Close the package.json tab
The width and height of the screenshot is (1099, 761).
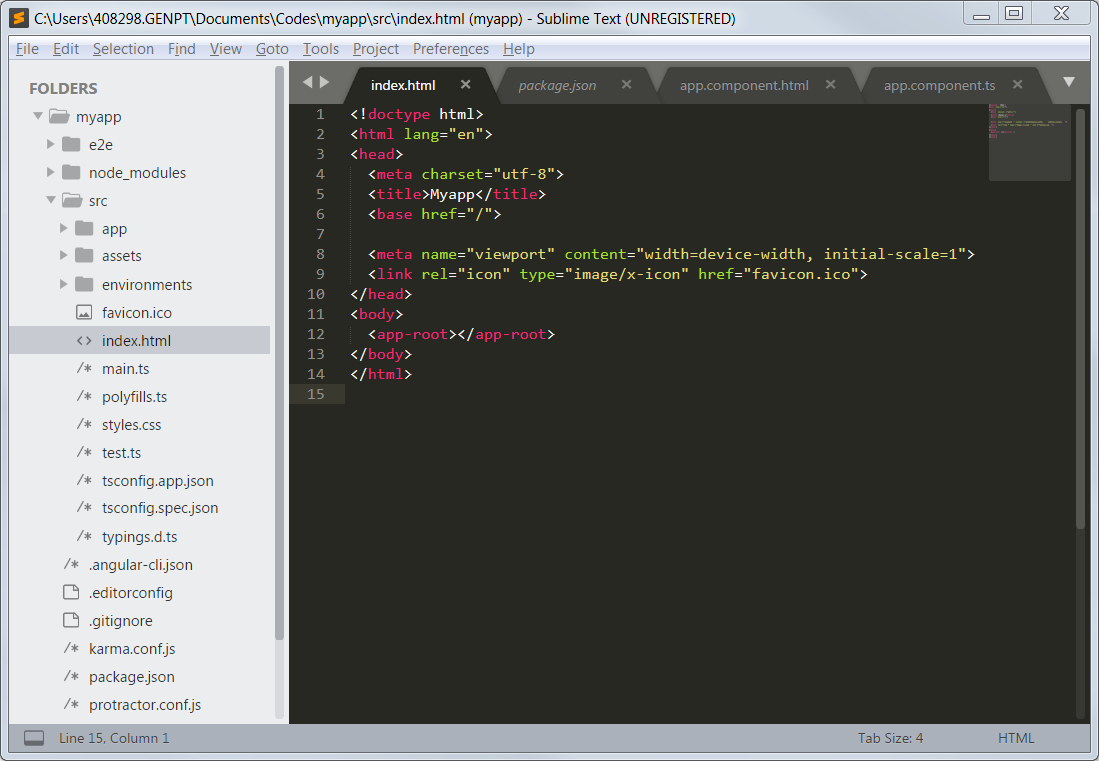626,85
